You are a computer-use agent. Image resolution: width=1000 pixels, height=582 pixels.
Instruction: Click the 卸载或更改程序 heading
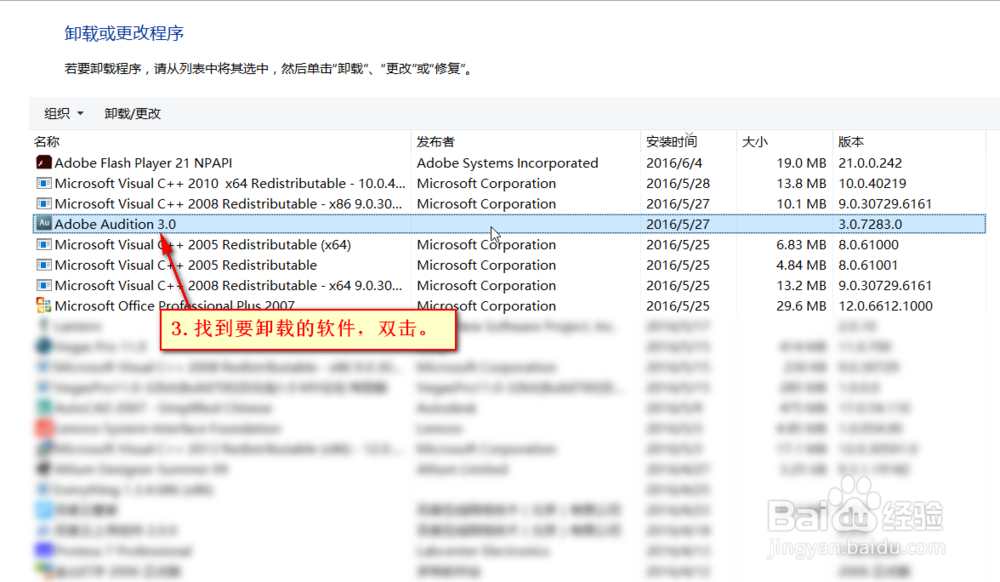coord(124,33)
